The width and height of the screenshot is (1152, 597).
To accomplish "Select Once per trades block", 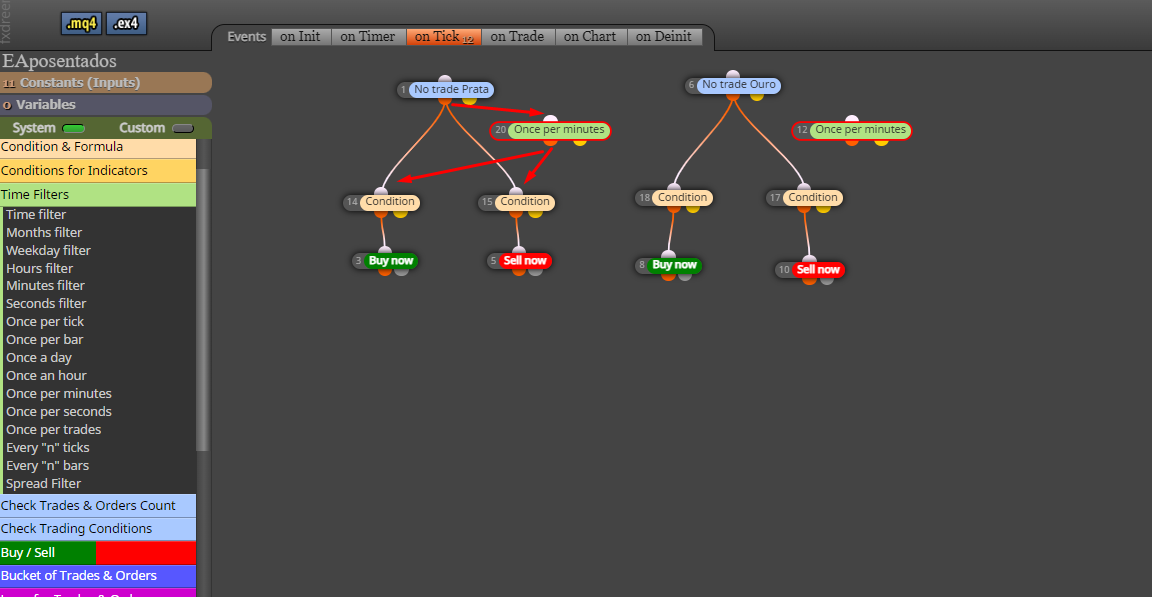I will pyautogui.click(x=54, y=430).
